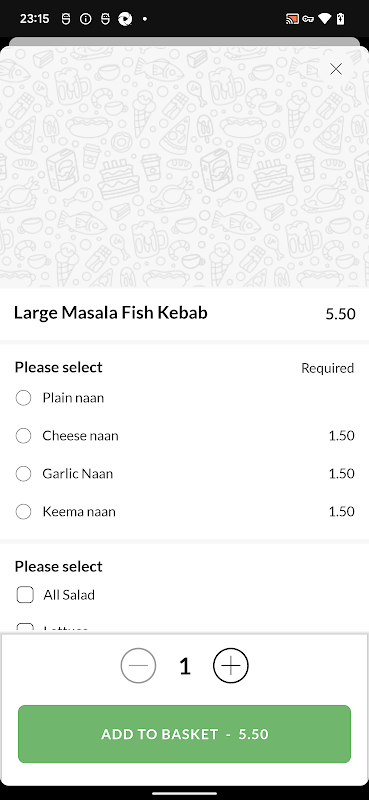Select Keema naan radio button

(23, 511)
